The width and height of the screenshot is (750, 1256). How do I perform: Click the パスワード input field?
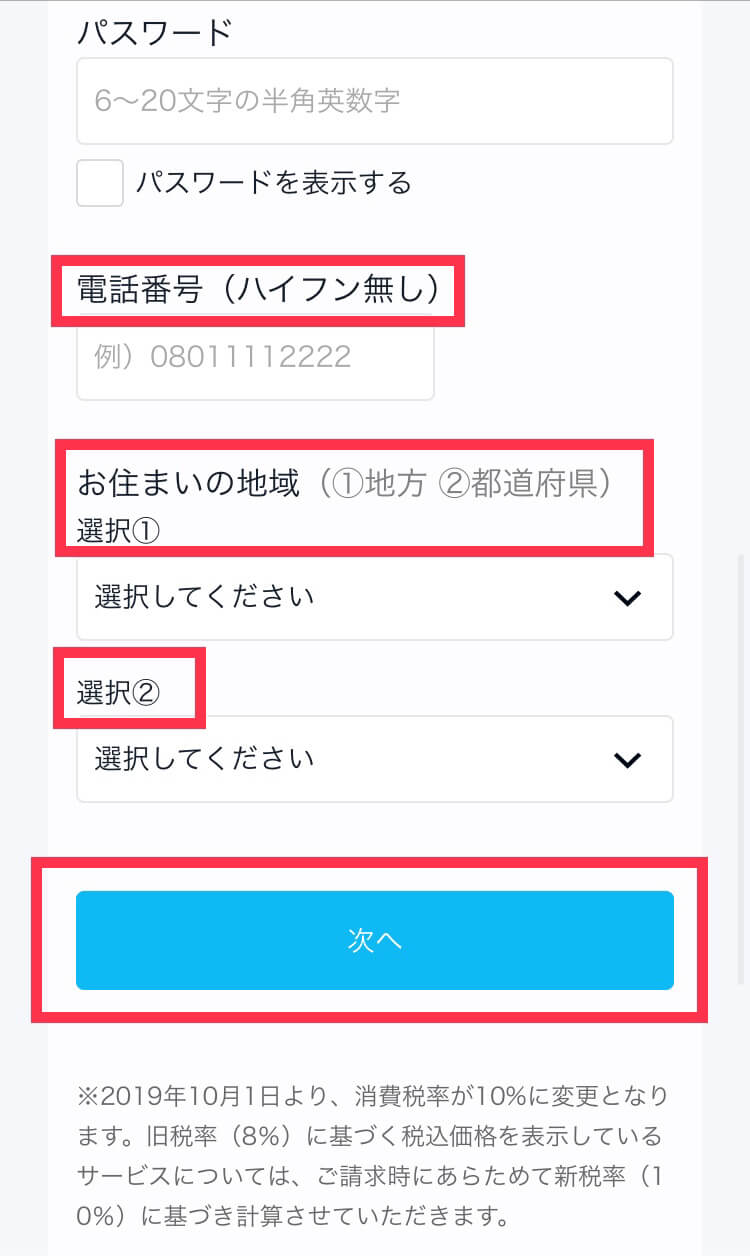(x=375, y=101)
